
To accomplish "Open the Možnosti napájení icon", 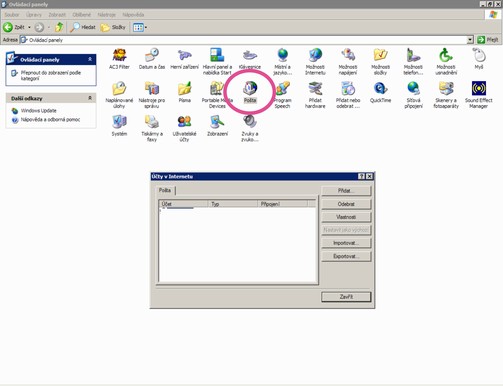I will (348, 61).
